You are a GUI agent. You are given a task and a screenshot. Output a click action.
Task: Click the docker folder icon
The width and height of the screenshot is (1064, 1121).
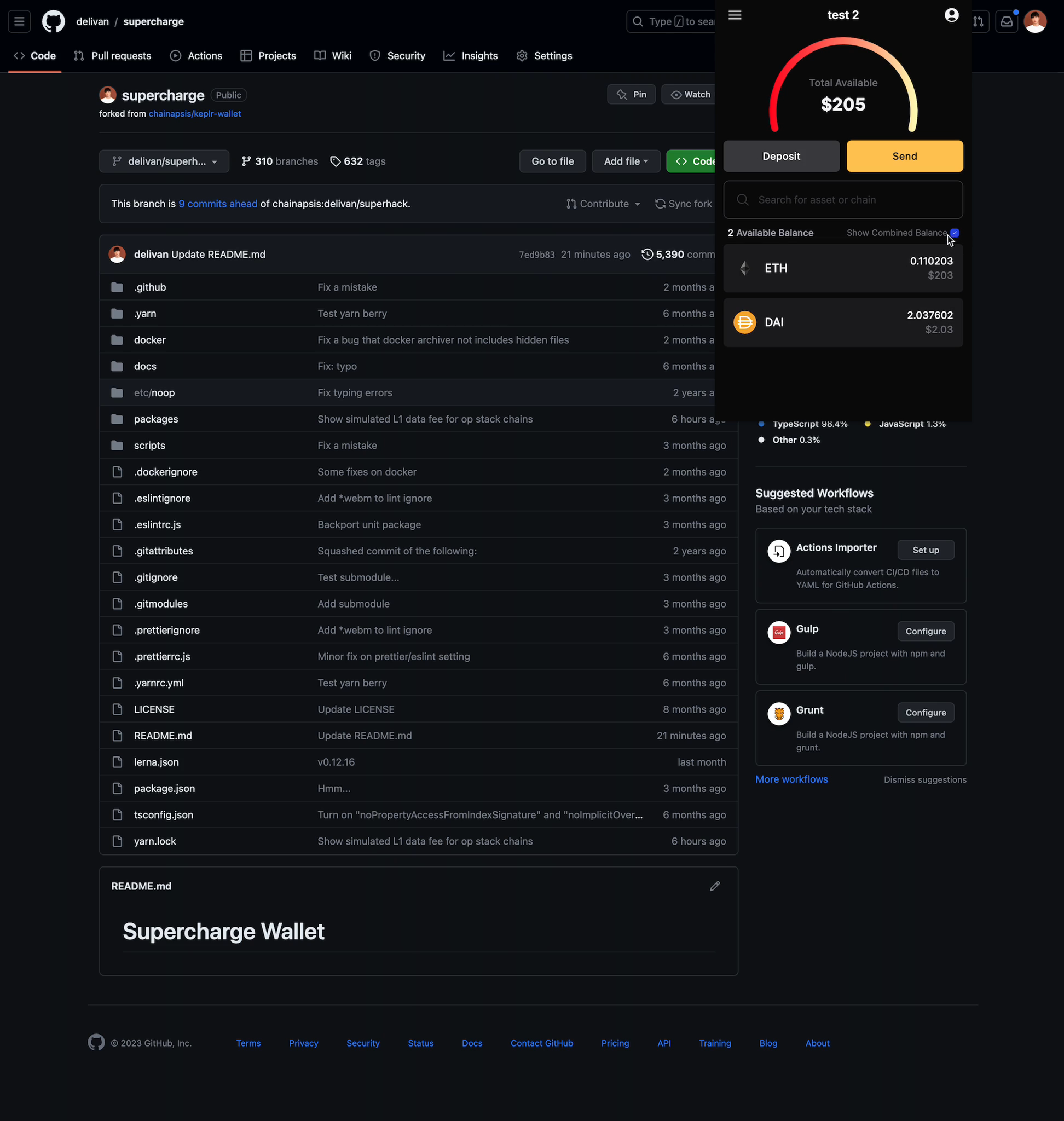pyautogui.click(x=118, y=340)
